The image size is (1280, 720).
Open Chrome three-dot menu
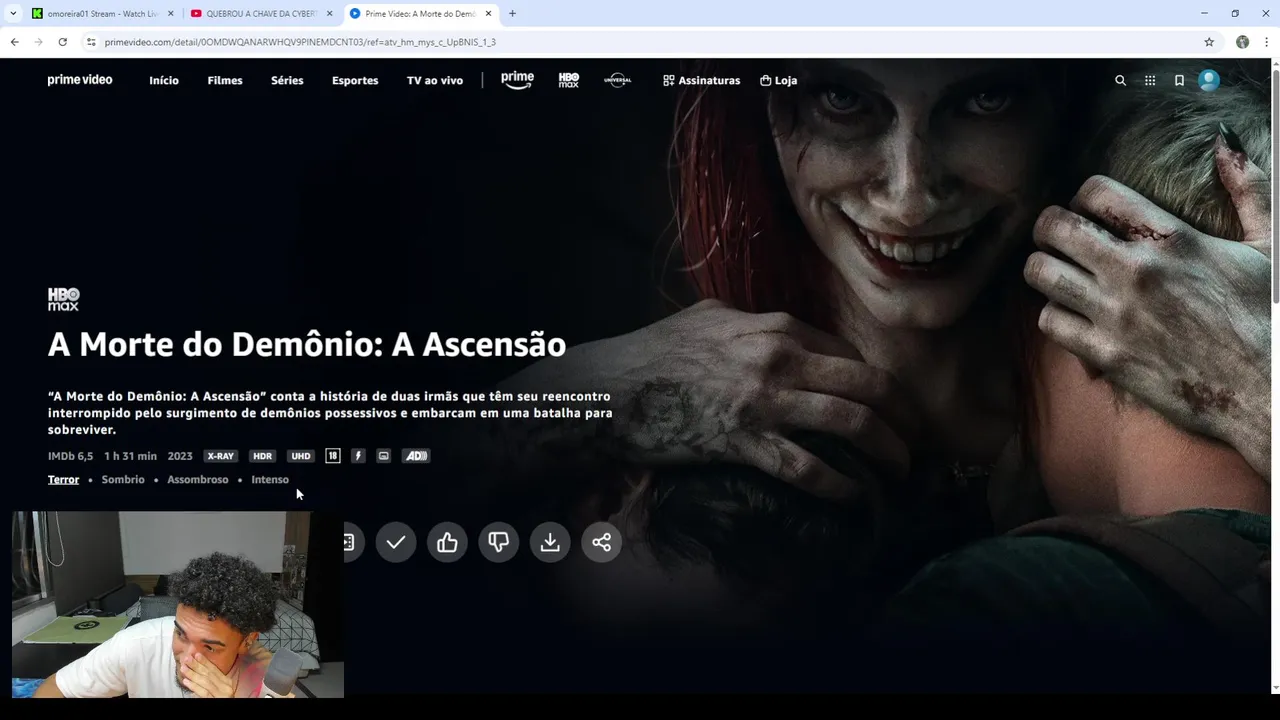[1267, 42]
